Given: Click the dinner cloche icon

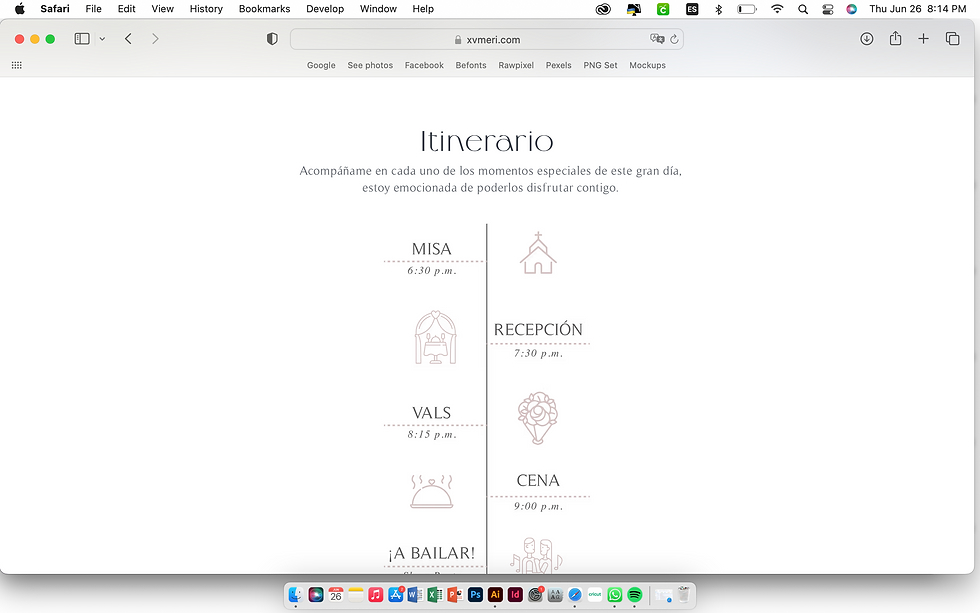Looking at the screenshot, I should 431,491.
